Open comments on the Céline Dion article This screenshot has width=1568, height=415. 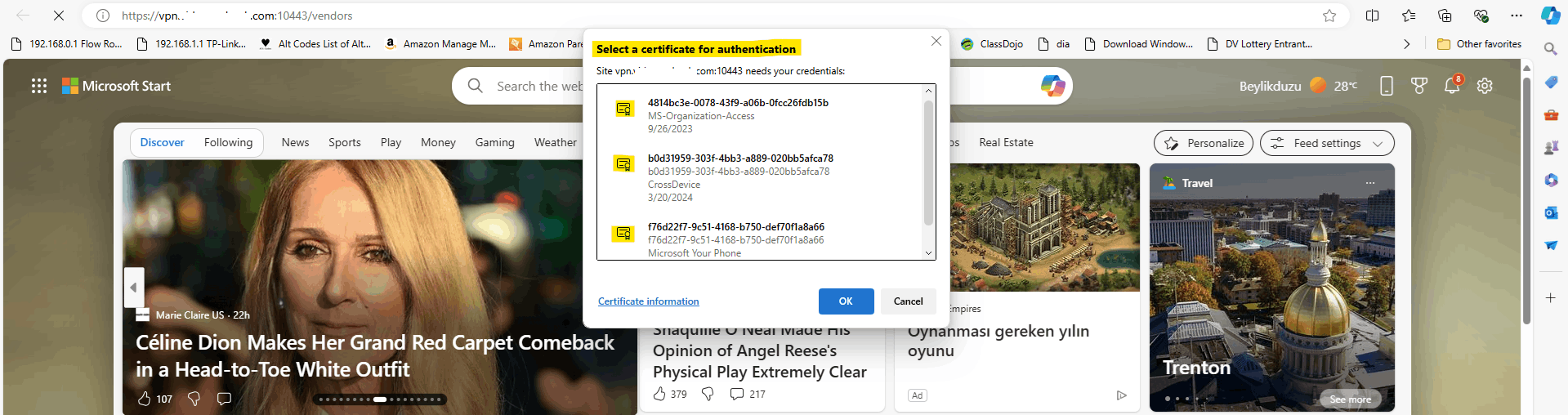pos(224,399)
